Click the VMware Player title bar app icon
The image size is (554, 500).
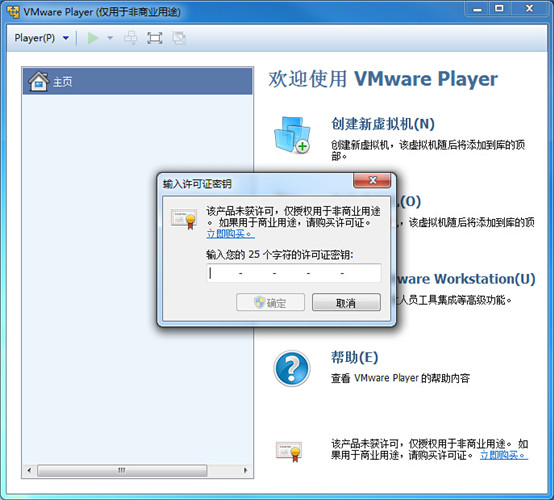click(x=13, y=12)
